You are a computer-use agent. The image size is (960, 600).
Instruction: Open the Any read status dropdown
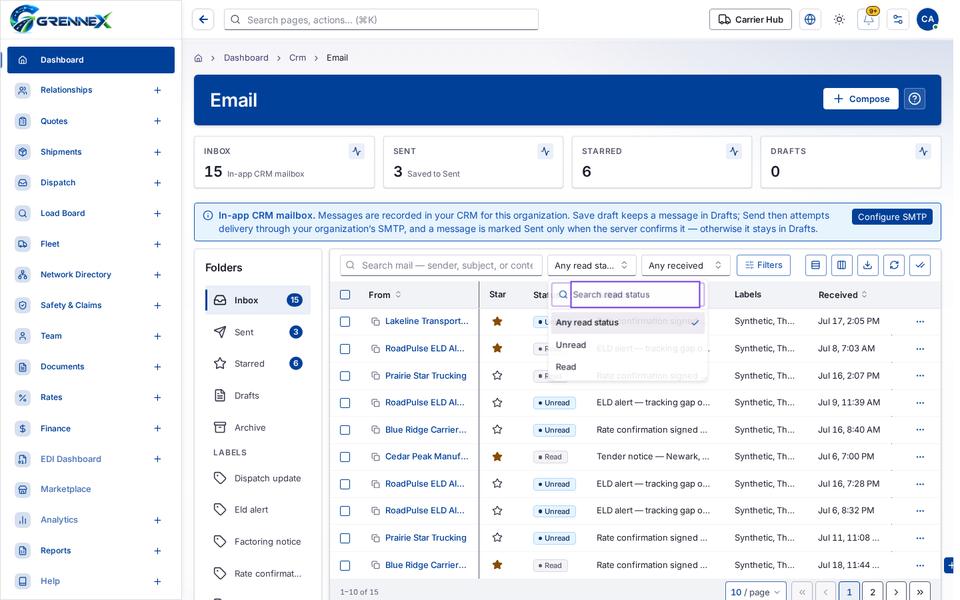(591, 265)
